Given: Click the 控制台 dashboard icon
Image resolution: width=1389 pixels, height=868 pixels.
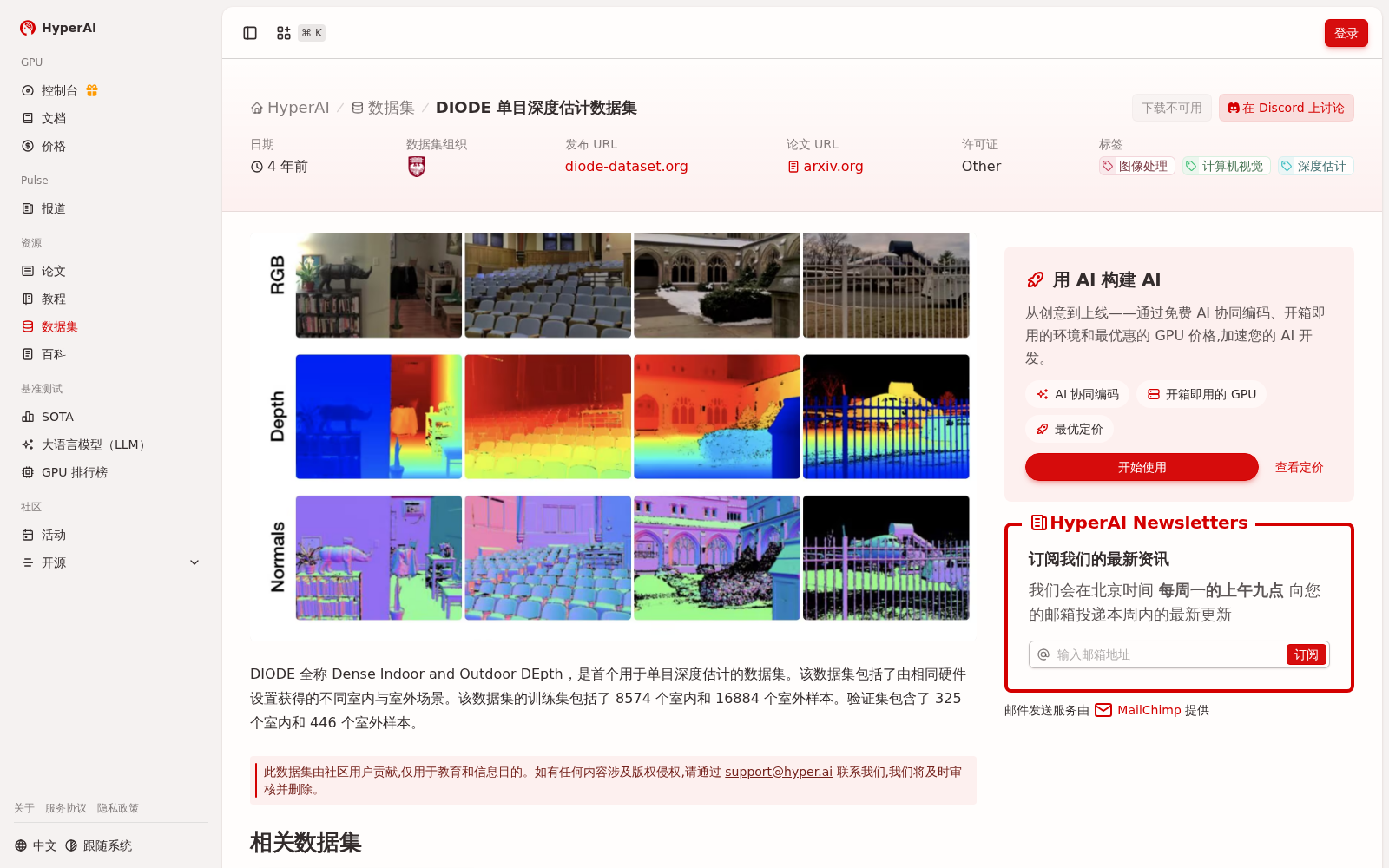Looking at the screenshot, I should pos(28,90).
